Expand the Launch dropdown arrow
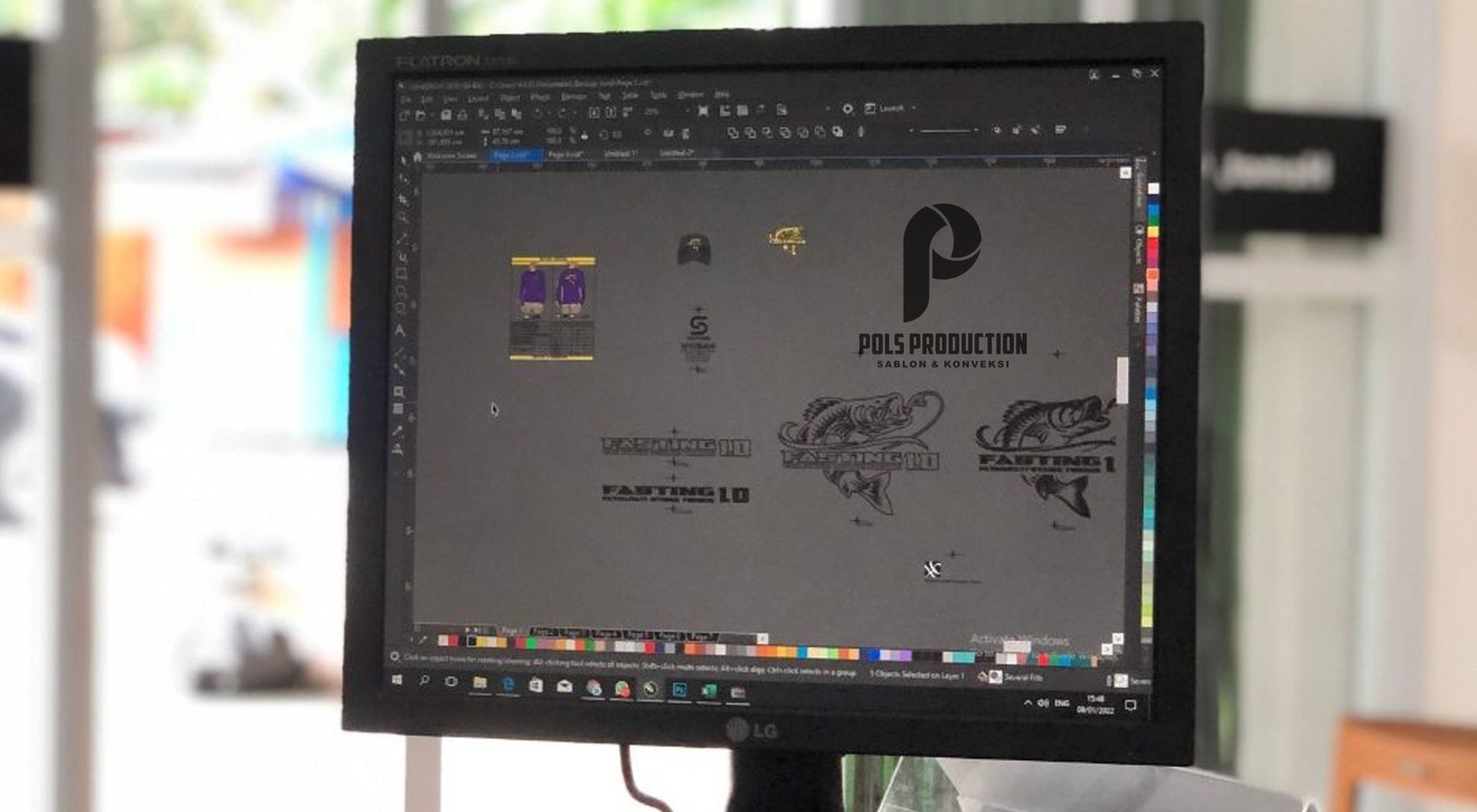The height and width of the screenshot is (812, 1477). [x=914, y=108]
